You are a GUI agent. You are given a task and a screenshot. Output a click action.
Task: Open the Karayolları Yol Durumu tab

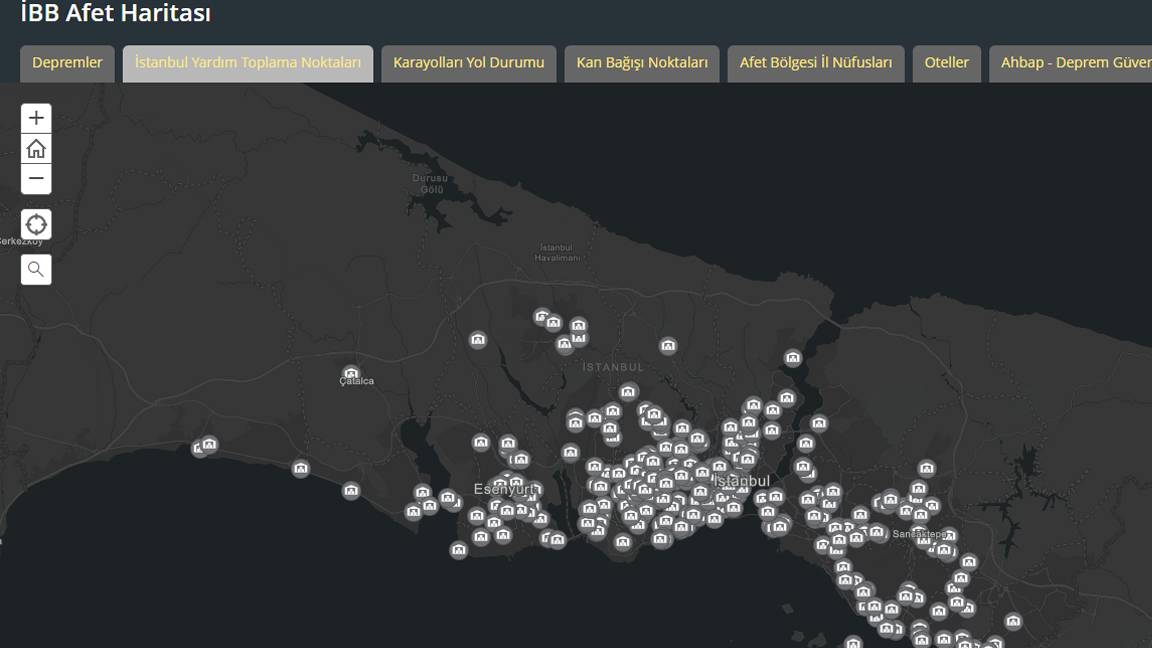[x=469, y=63]
